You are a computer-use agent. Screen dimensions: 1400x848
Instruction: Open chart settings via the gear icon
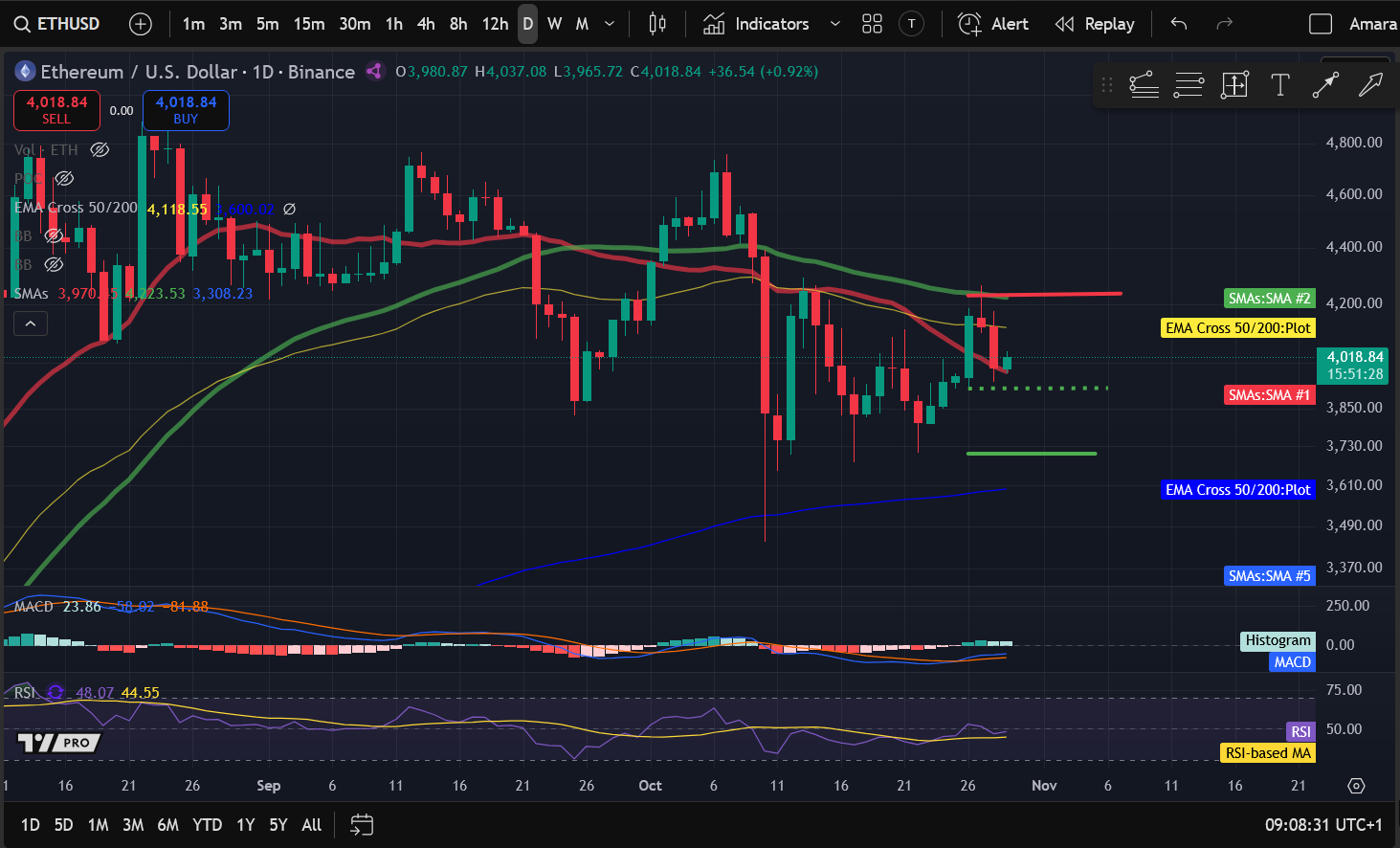1355,785
